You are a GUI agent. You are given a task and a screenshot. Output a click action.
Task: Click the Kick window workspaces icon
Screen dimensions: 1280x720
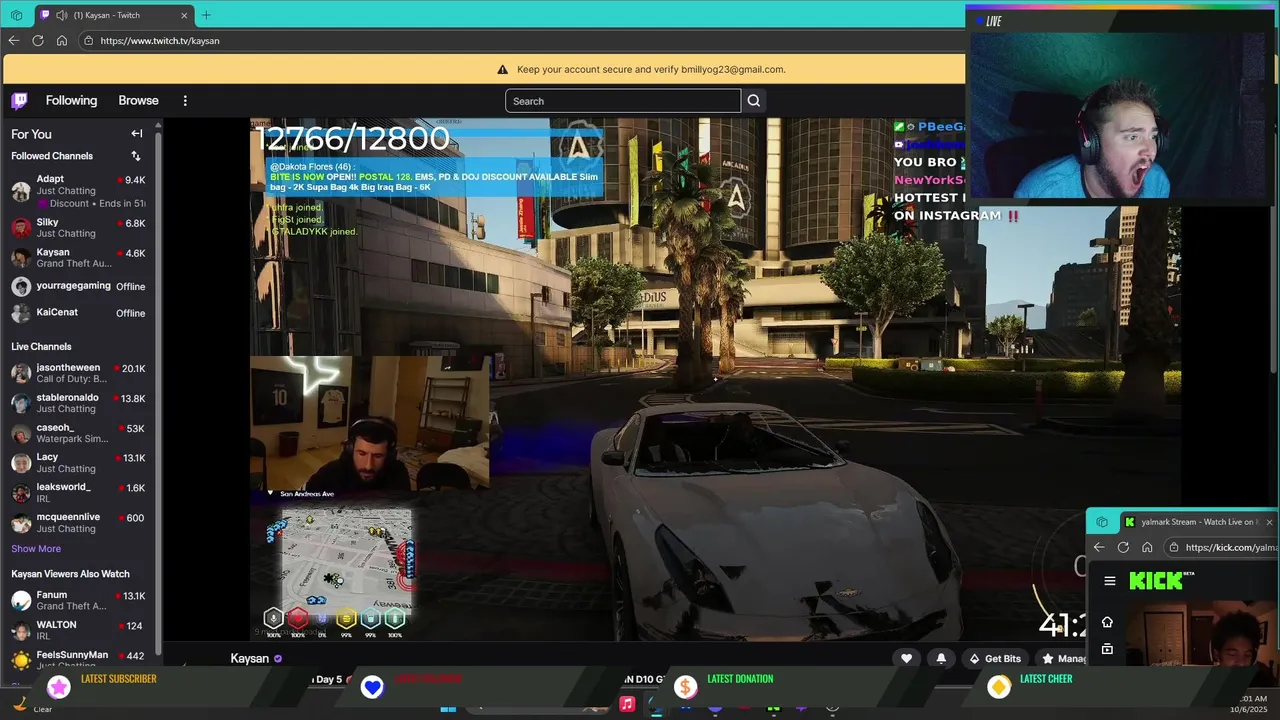click(1101, 522)
